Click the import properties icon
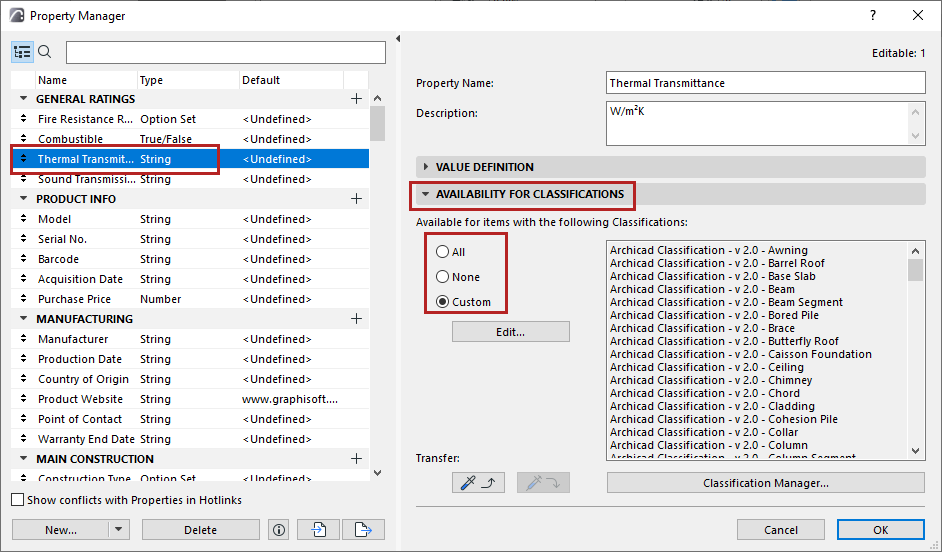The height and width of the screenshot is (552, 942). [318, 530]
